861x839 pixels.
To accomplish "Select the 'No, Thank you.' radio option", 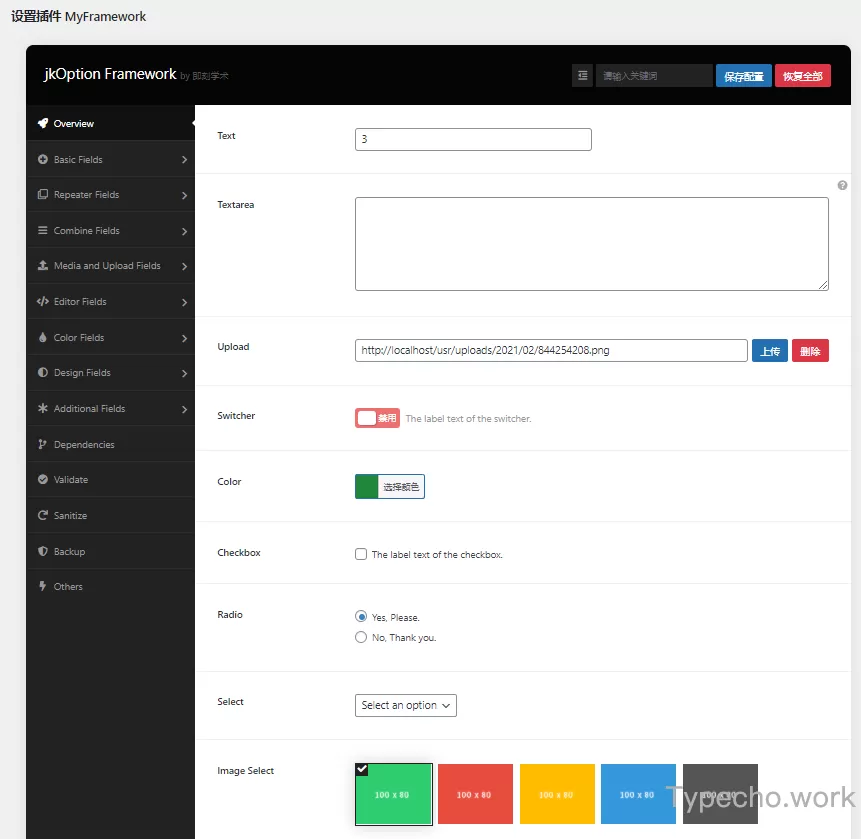I will (x=361, y=637).
